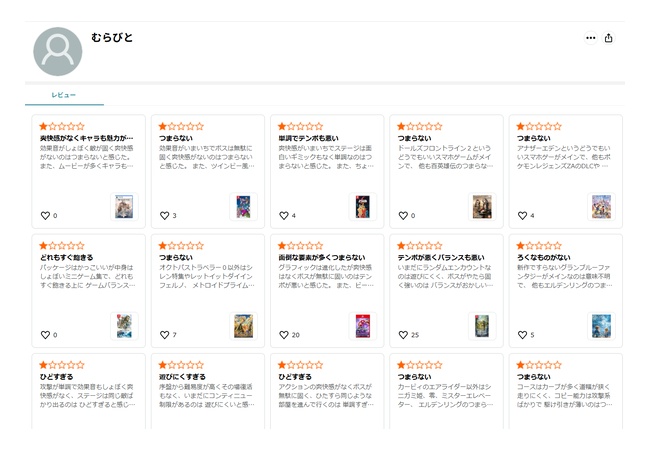
Task: Like the ろくなものがない review
Action: [523, 335]
